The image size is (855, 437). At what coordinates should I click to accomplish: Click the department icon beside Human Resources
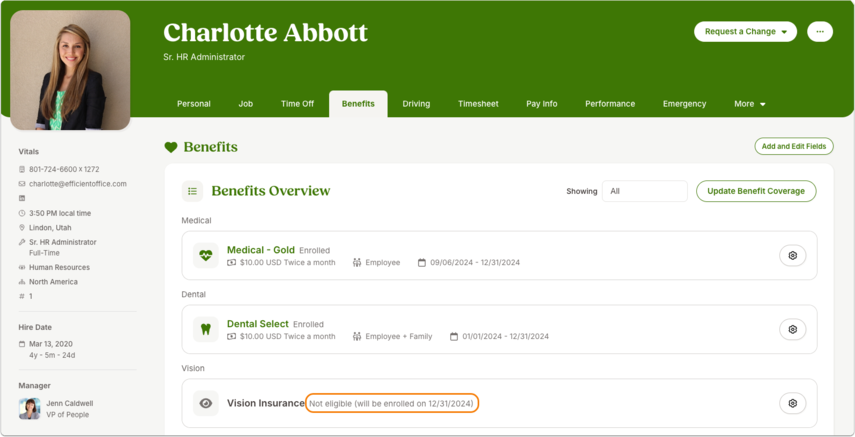coord(22,267)
